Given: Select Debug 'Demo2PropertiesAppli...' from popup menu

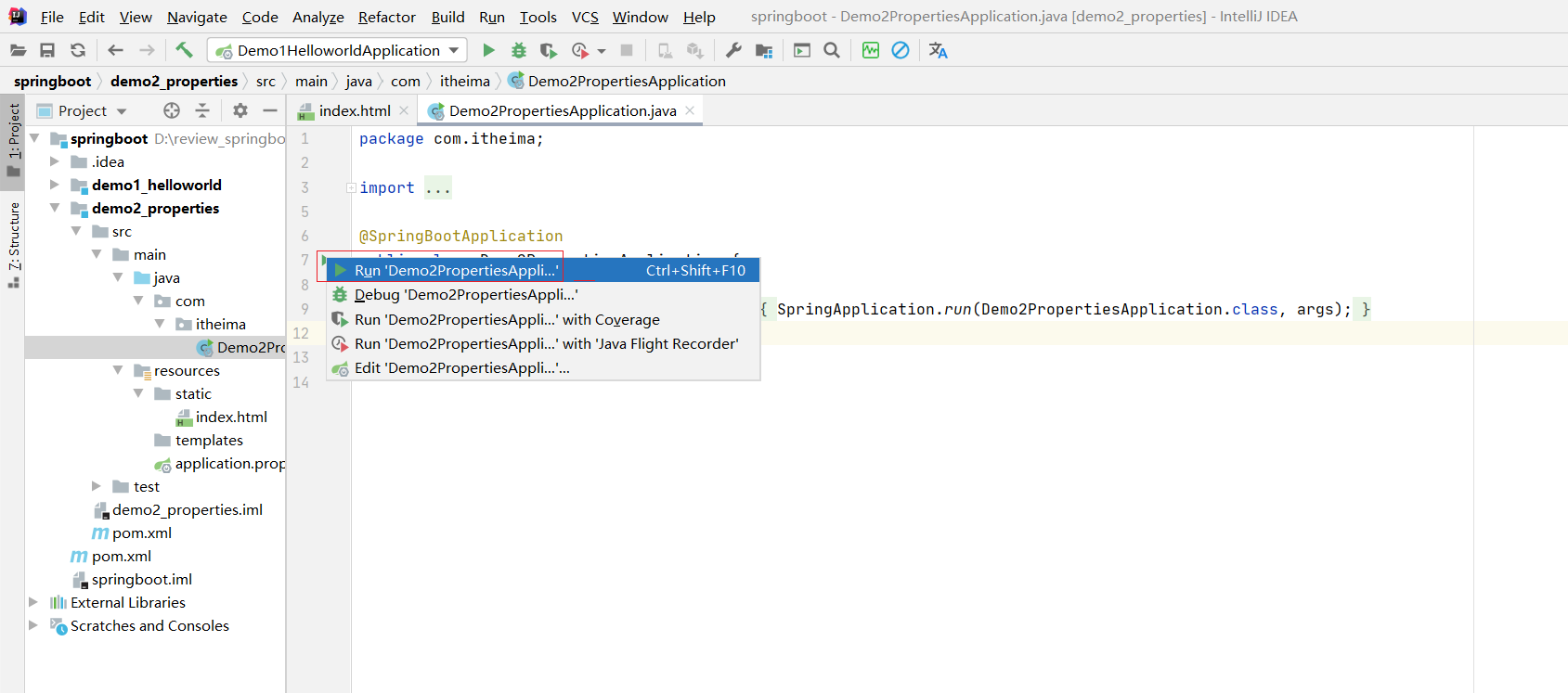Looking at the screenshot, I should 465,295.
